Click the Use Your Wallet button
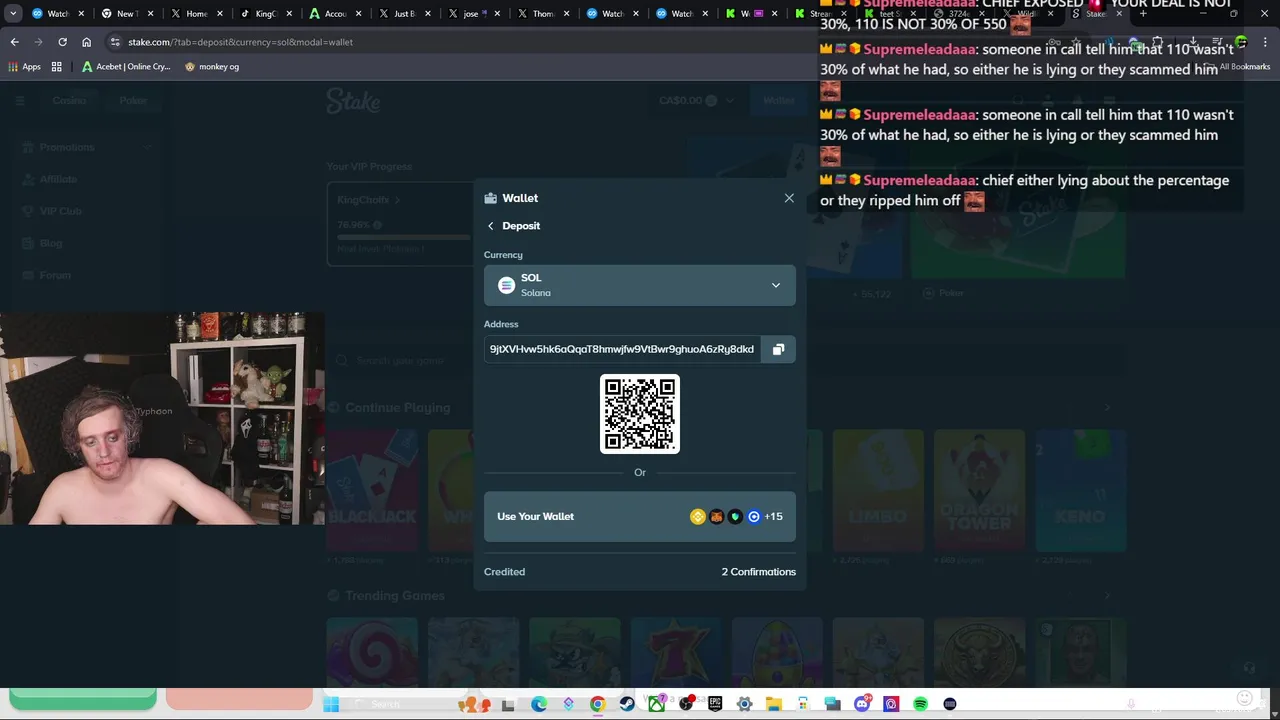This screenshot has height=720, width=1280. point(640,516)
